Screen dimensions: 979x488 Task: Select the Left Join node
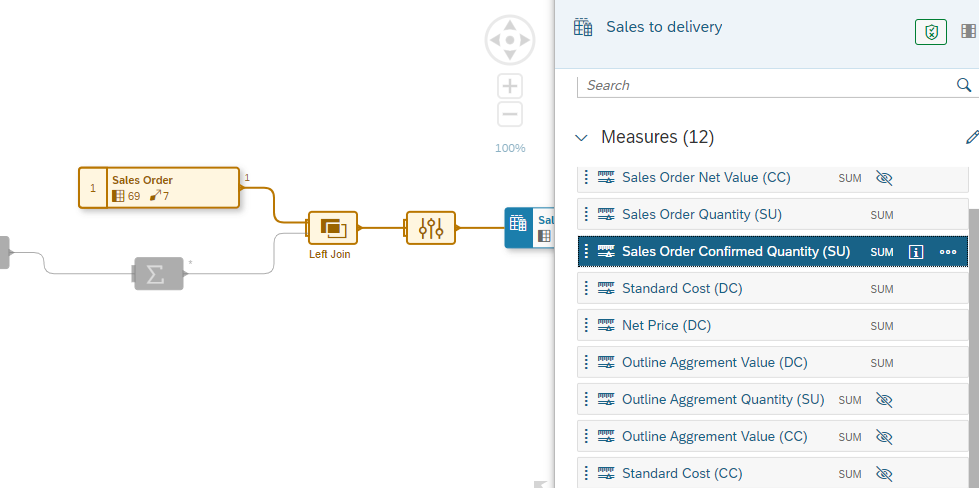(x=332, y=228)
